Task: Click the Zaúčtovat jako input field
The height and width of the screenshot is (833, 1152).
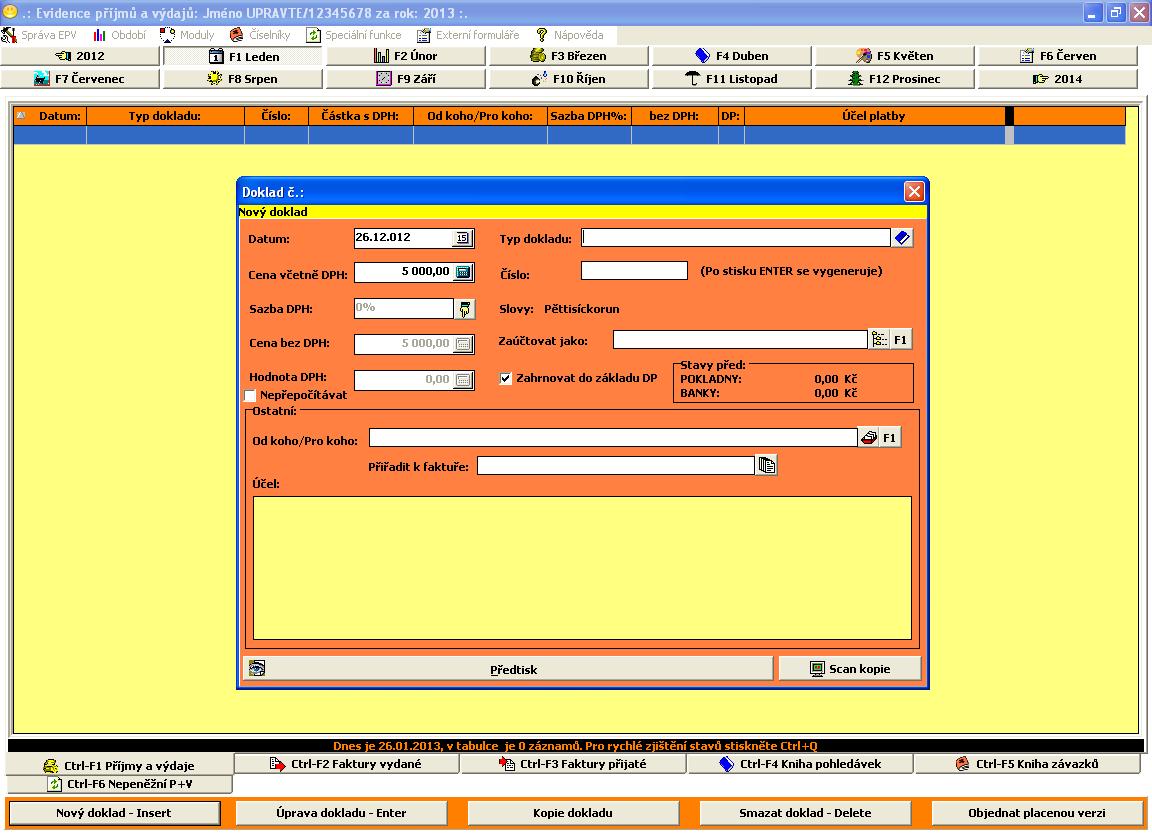Action: point(741,339)
